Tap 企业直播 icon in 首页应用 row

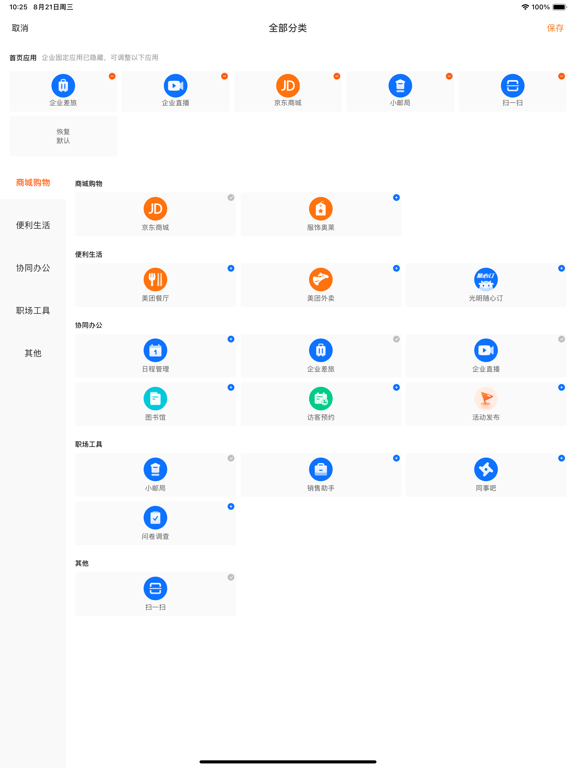click(175, 86)
